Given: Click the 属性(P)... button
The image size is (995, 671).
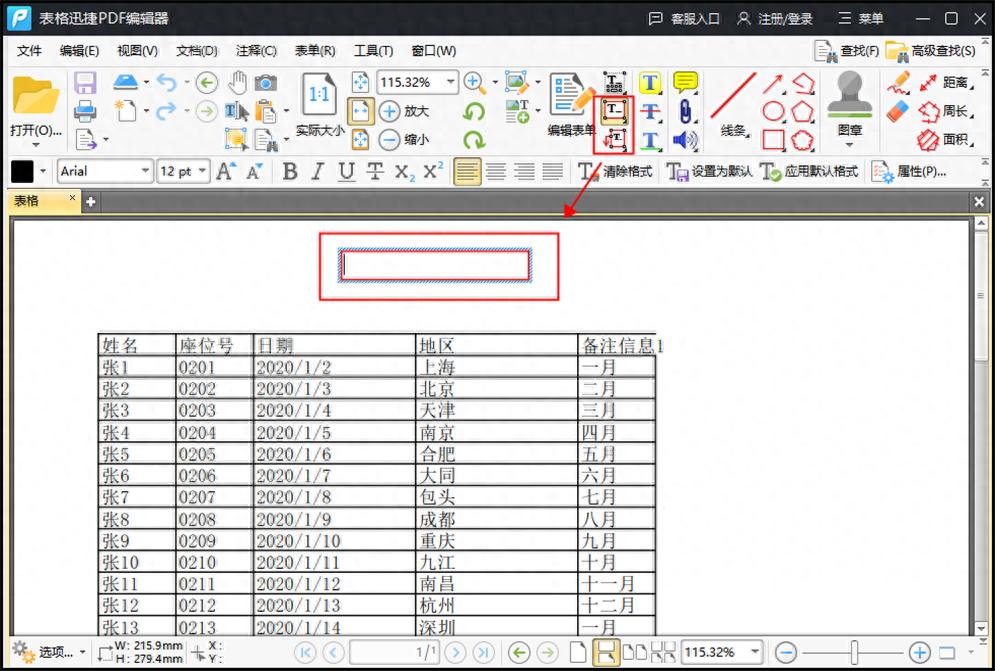Looking at the screenshot, I should coord(909,172).
